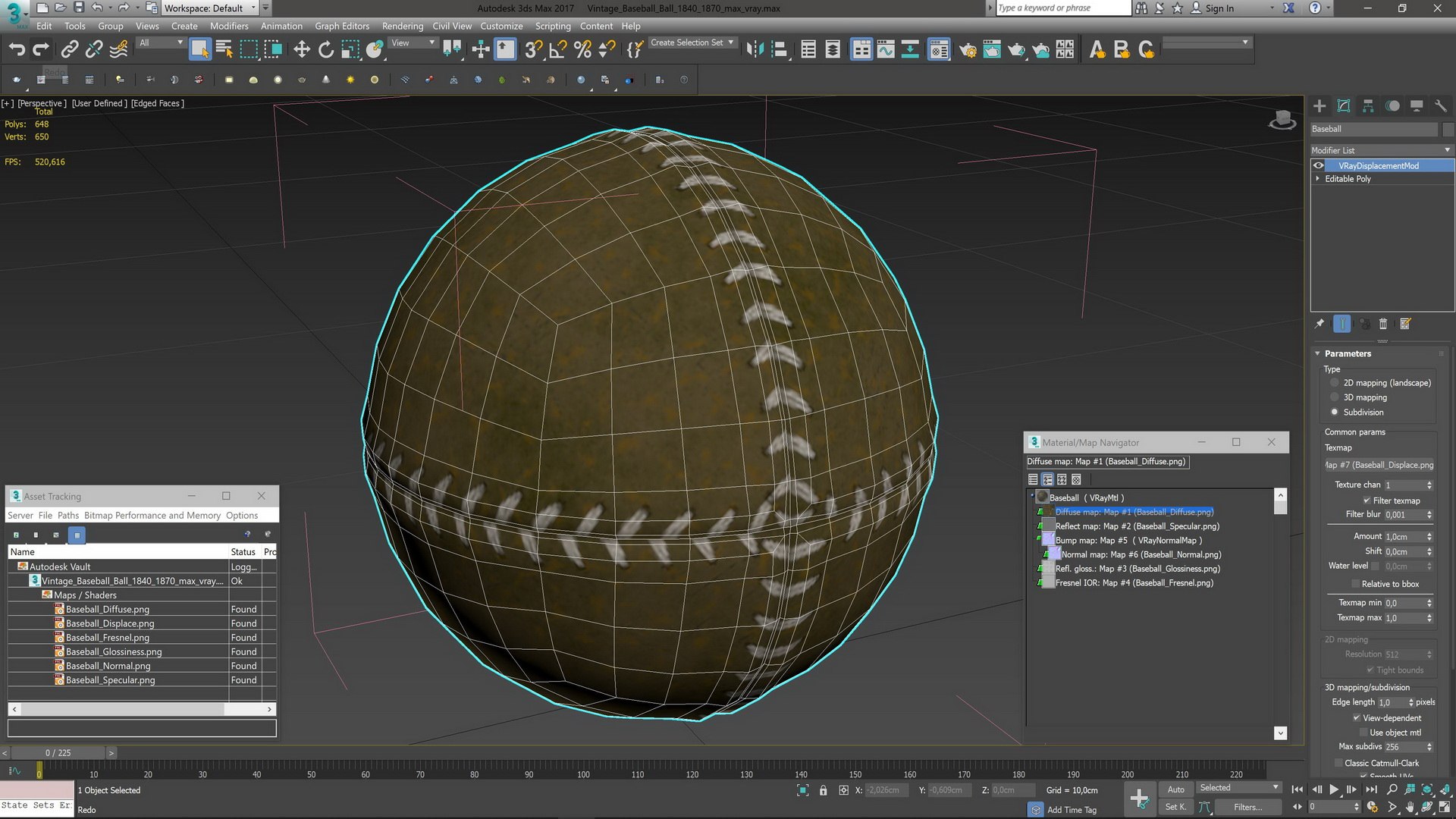Image resolution: width=1456 pixels, height=819 pixels.
Task: Toggle VRayDisplacementMod eye visibility
Action: (x=1319, y=165)
